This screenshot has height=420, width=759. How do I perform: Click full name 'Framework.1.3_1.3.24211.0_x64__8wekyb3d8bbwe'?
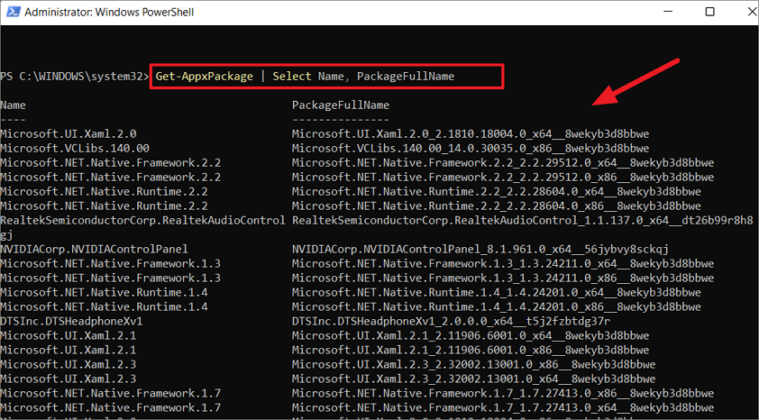point(503,264)
